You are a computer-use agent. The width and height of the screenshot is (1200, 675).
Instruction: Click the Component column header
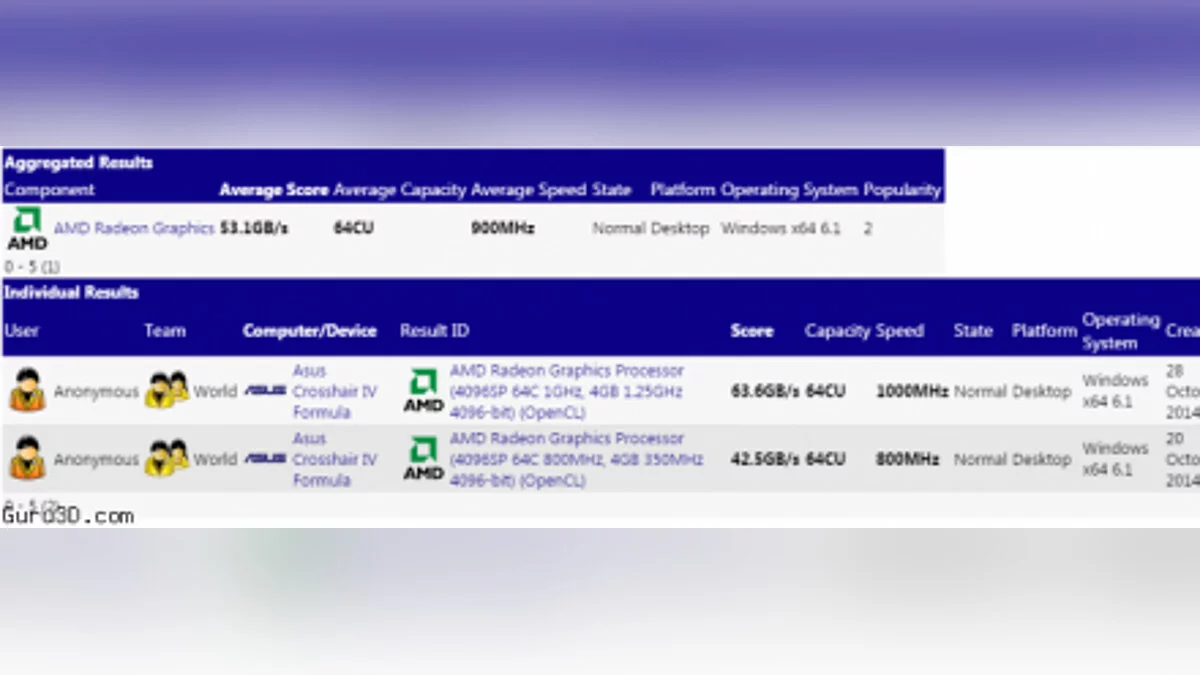pos(49,189)
